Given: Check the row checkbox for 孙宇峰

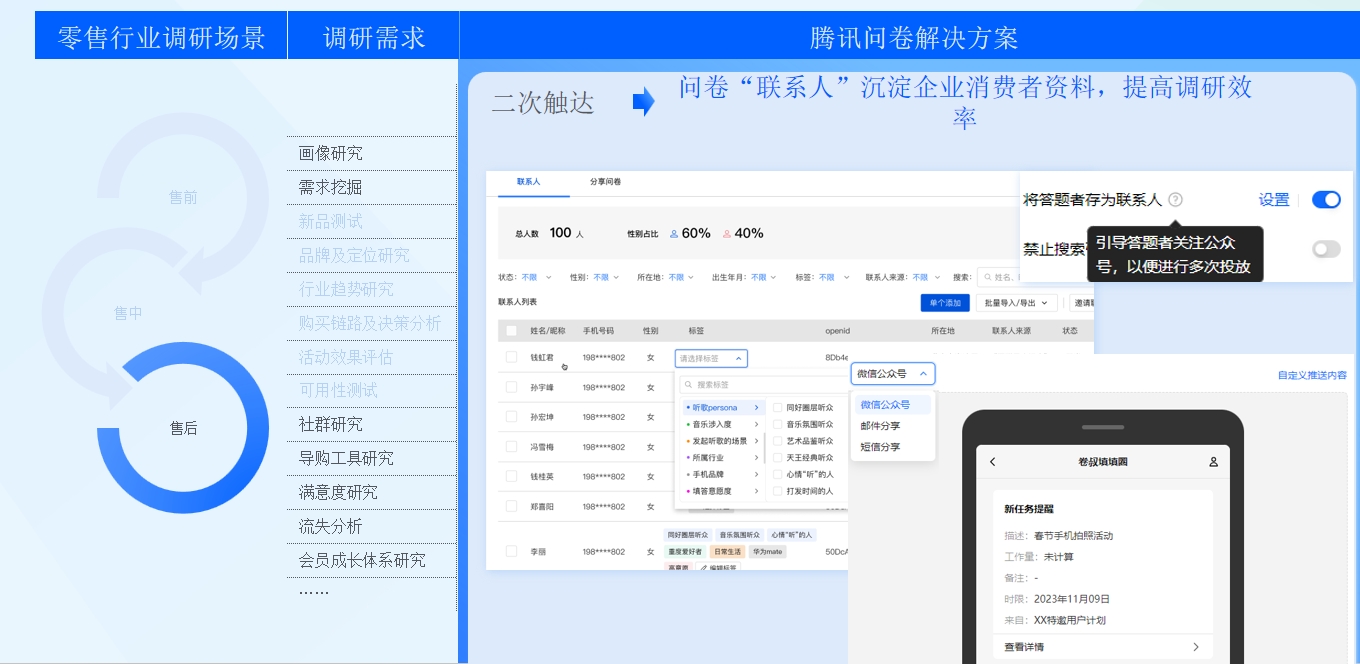Looking at the screenshot, I should 512,387.
